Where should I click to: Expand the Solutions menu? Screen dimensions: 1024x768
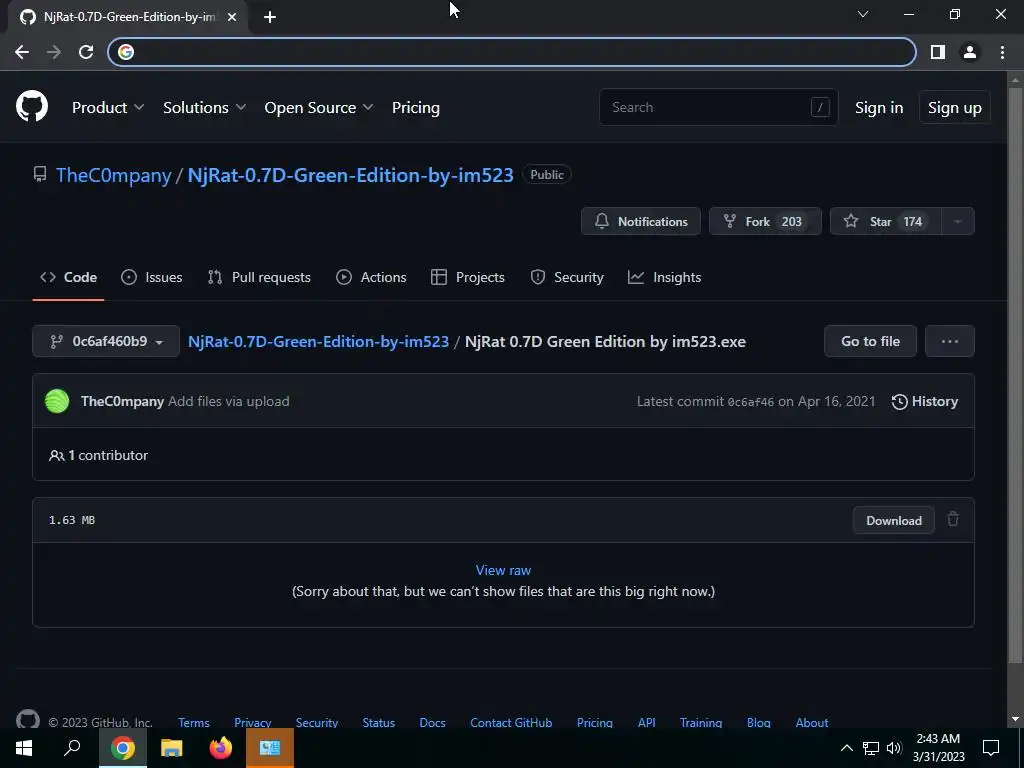204,107
